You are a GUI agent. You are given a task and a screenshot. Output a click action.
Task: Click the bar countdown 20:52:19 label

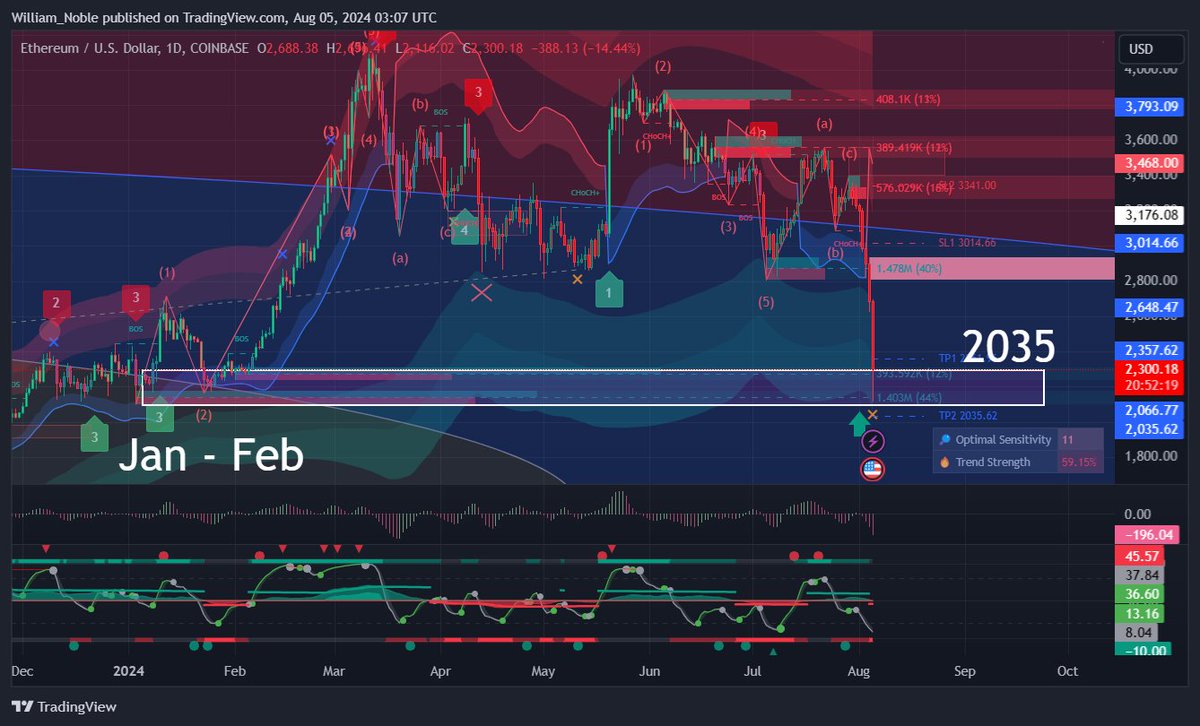point(1154,384)
